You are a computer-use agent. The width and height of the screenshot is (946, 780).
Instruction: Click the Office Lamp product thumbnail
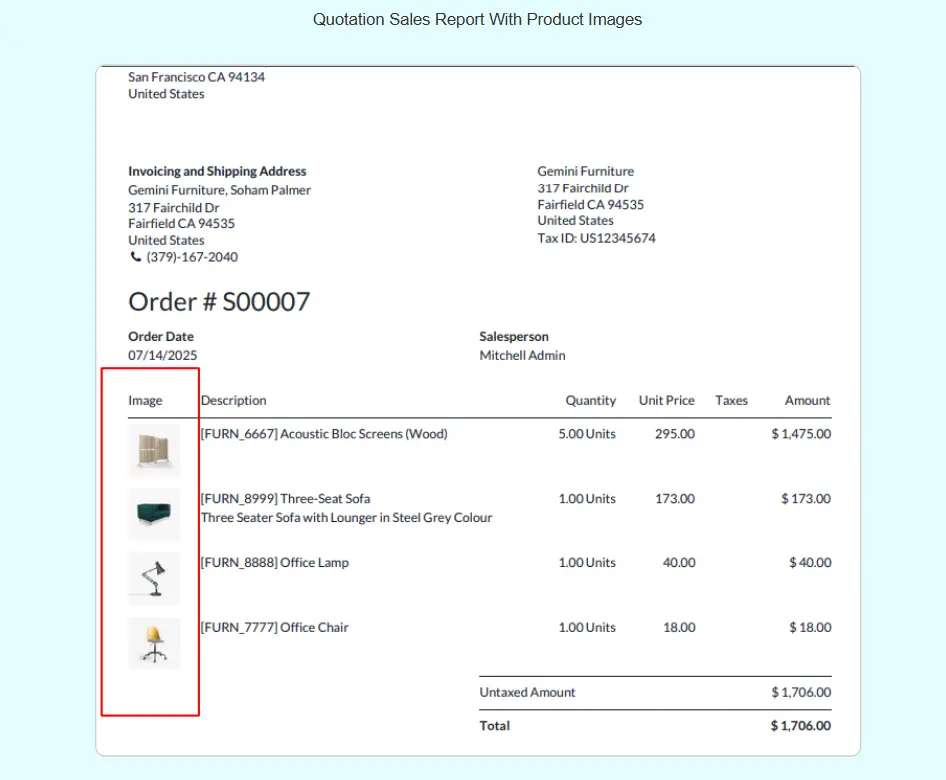(x=154, y=578)
